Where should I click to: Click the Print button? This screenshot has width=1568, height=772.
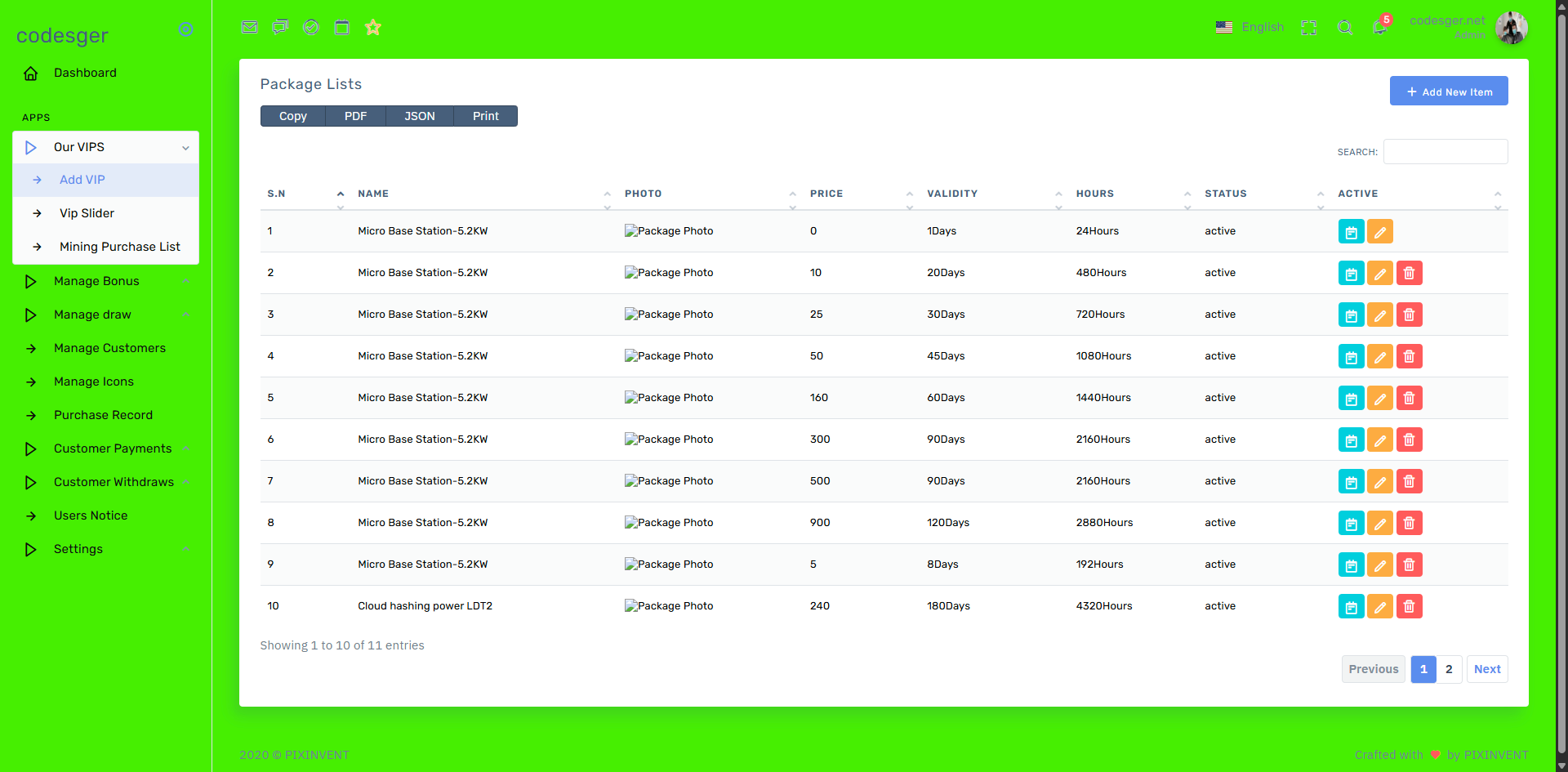[486, 116]
